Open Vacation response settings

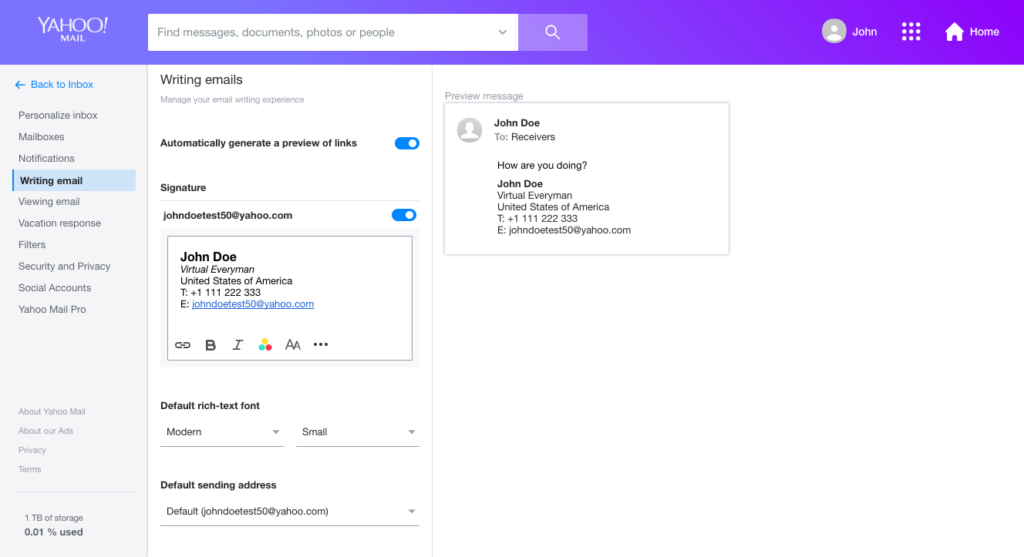(59, 223)
